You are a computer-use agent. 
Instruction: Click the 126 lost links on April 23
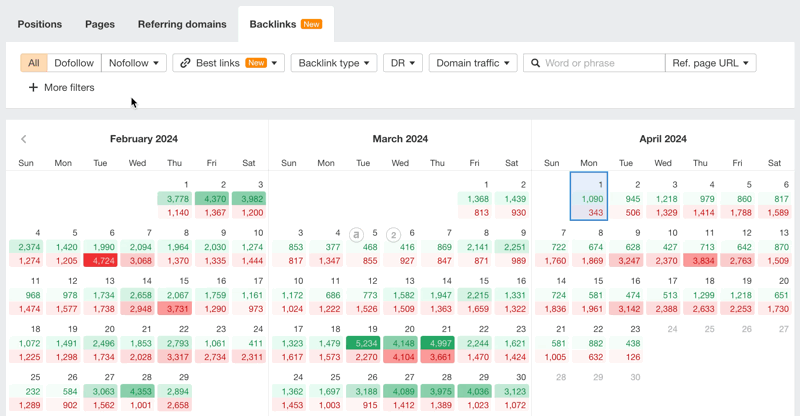[x=626, y=357]
